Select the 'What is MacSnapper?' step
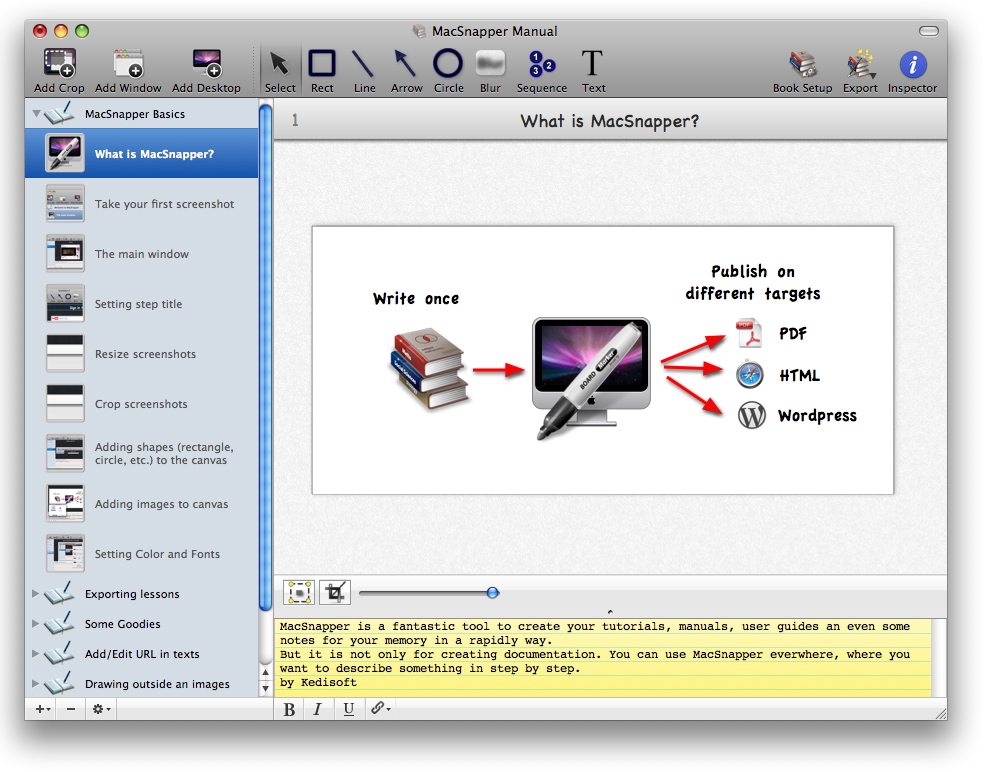Image resolution: width=985 pixels, height=772 pixels. [x=141, y=153]
